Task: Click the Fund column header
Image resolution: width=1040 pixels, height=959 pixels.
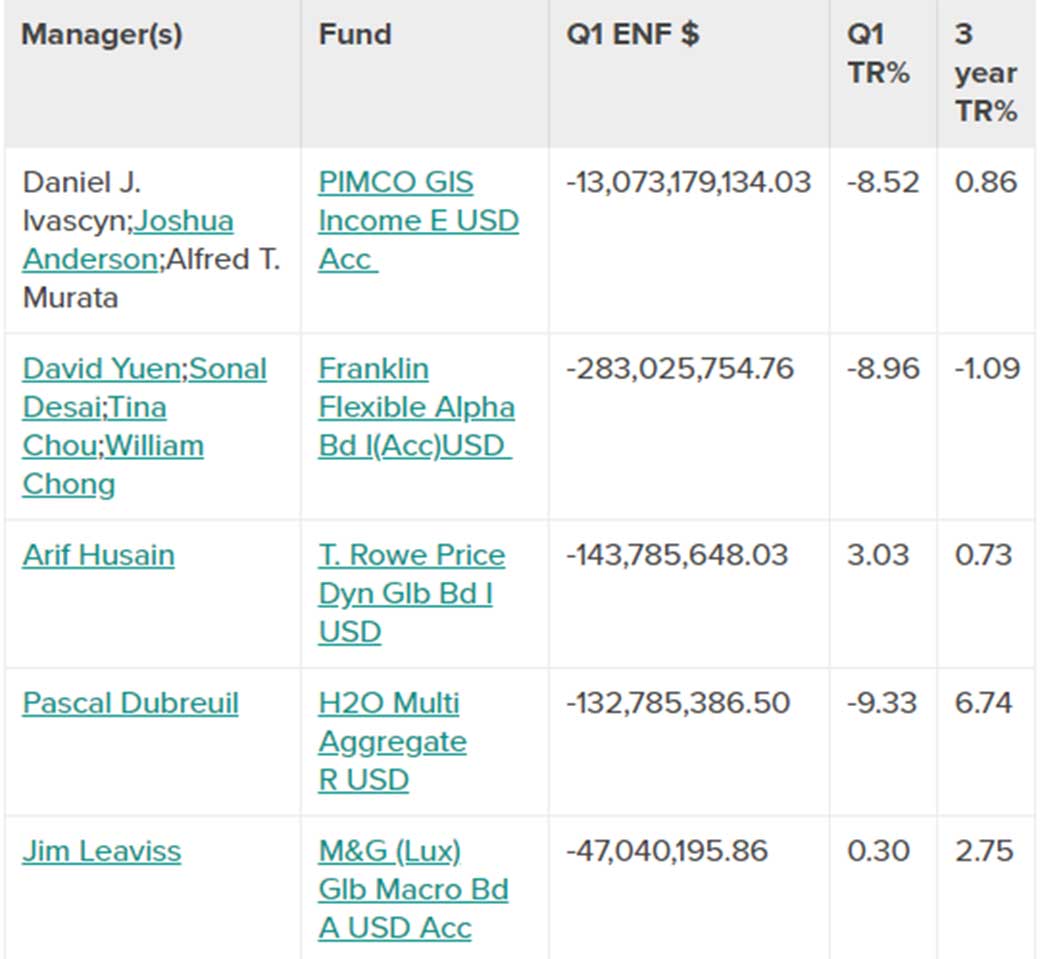Action: [356, 34]
